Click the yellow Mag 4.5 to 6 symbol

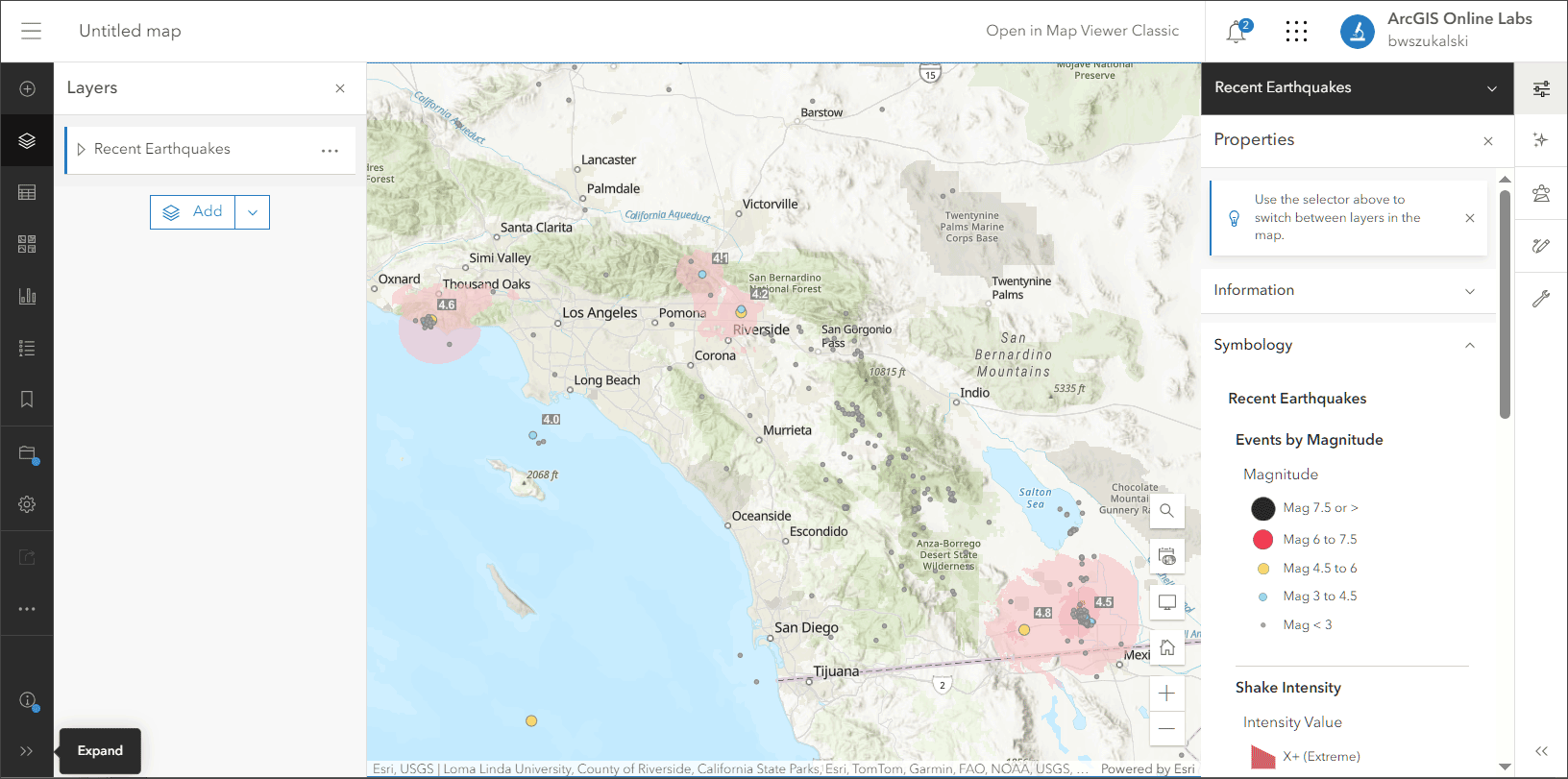1263,569
